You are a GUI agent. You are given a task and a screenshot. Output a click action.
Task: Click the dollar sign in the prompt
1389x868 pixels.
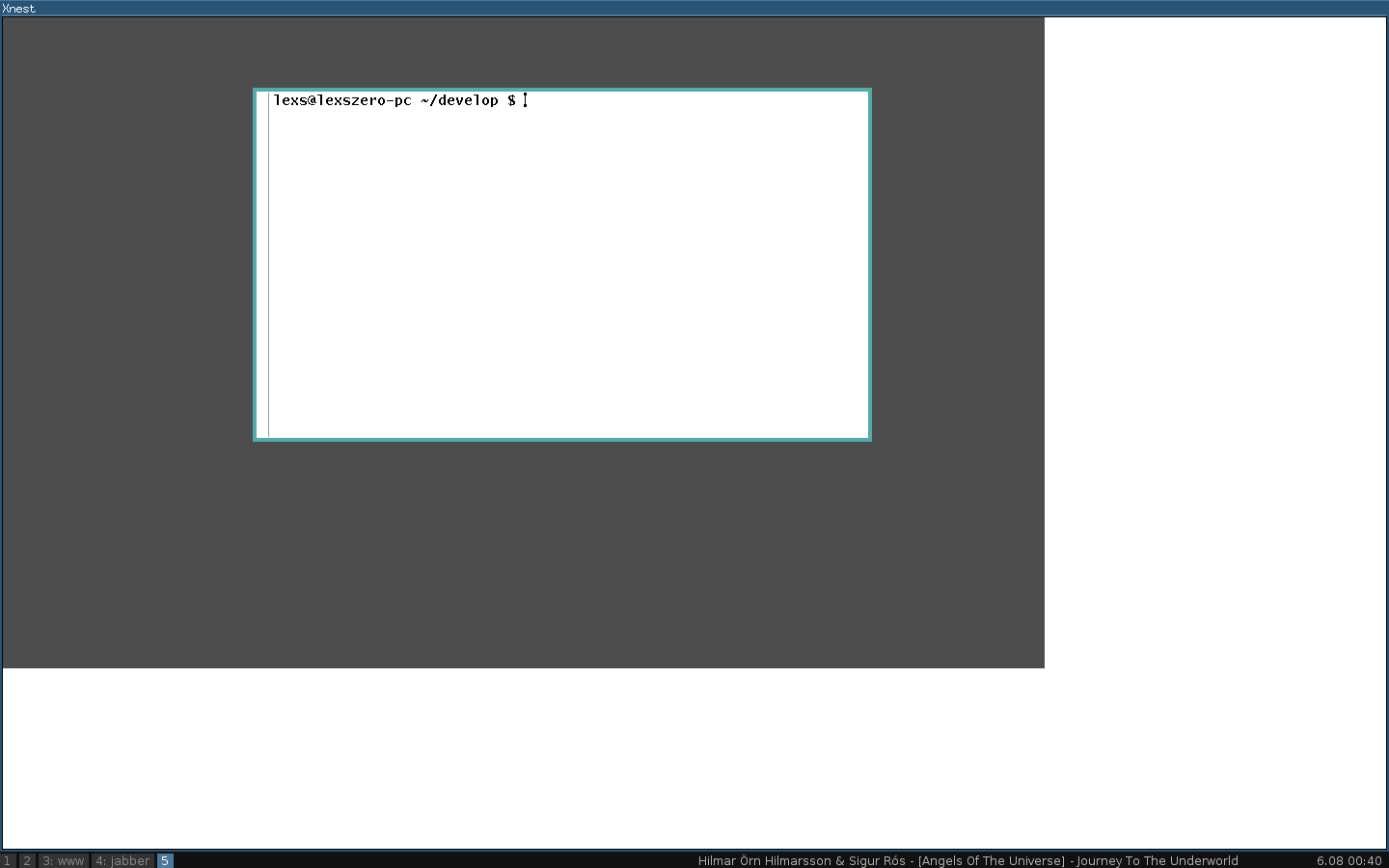coord(511,100)
